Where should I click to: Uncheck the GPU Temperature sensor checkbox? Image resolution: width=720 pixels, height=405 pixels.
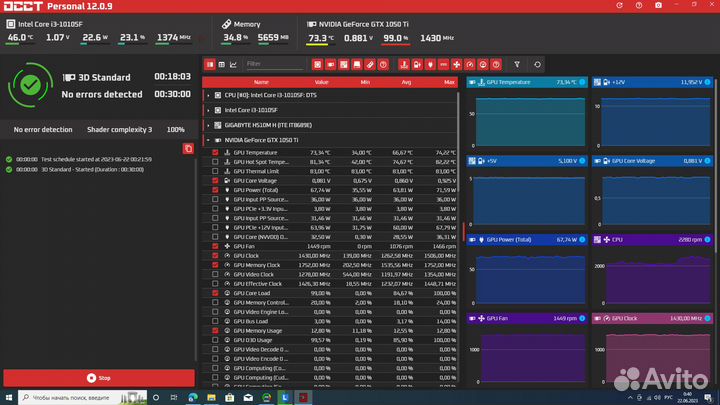(x=215, y=152)
